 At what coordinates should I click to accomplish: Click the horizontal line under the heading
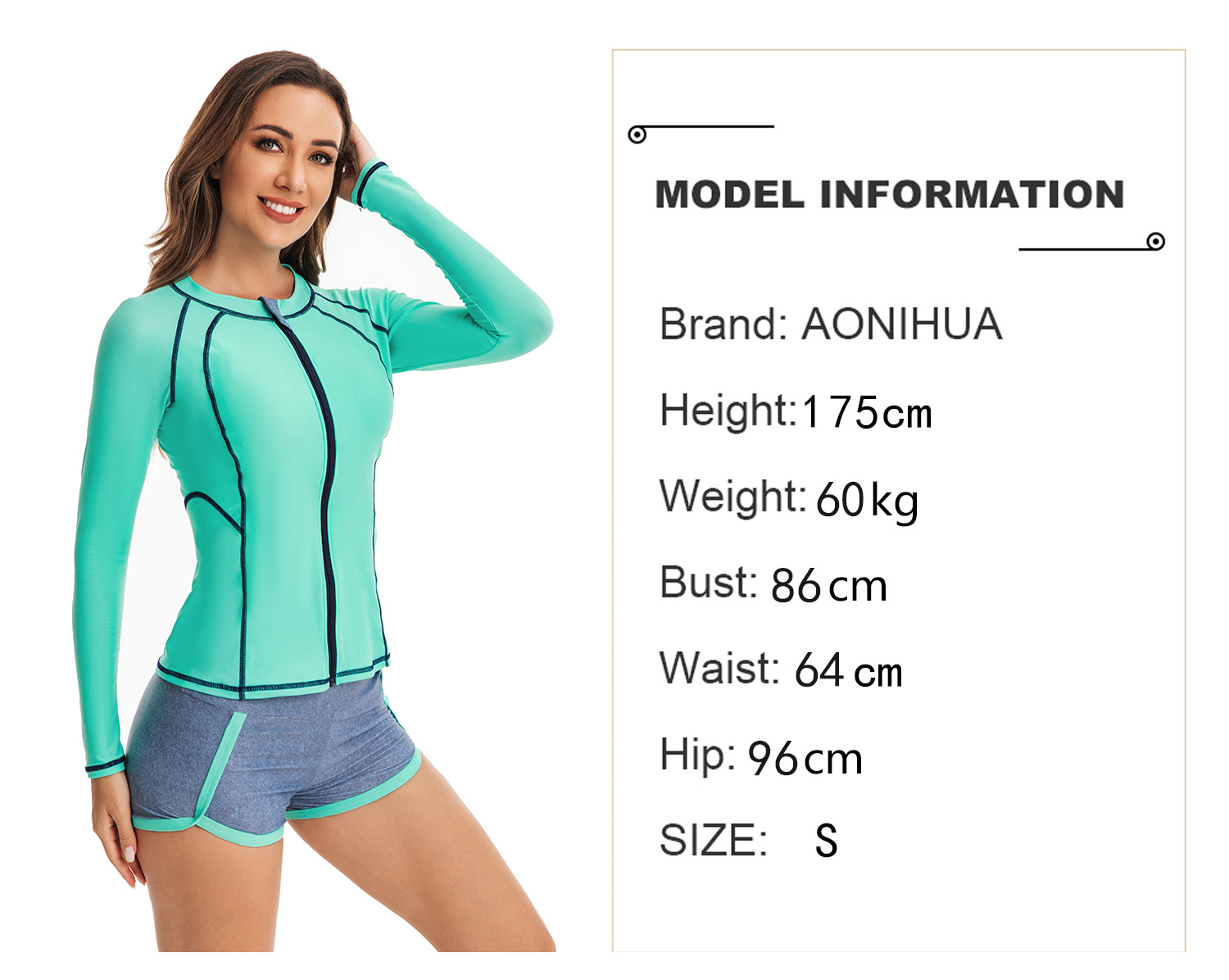[x=1083, y=248]
